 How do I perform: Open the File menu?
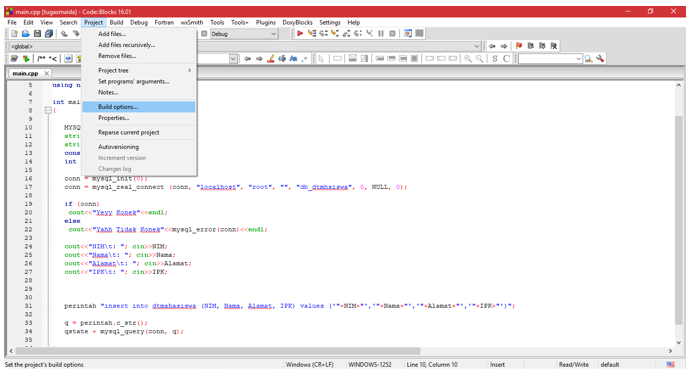pyautogui.click(x=12, y=22)
